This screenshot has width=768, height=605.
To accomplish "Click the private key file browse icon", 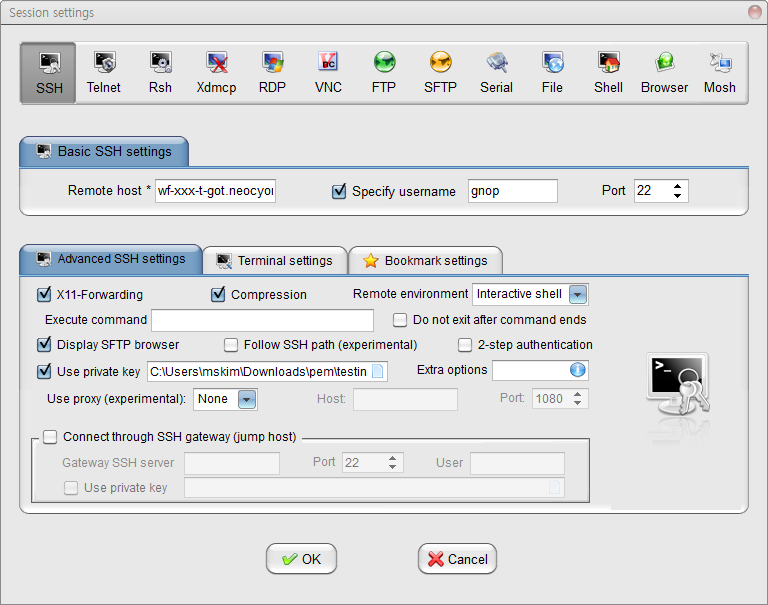I will point(378,371).
